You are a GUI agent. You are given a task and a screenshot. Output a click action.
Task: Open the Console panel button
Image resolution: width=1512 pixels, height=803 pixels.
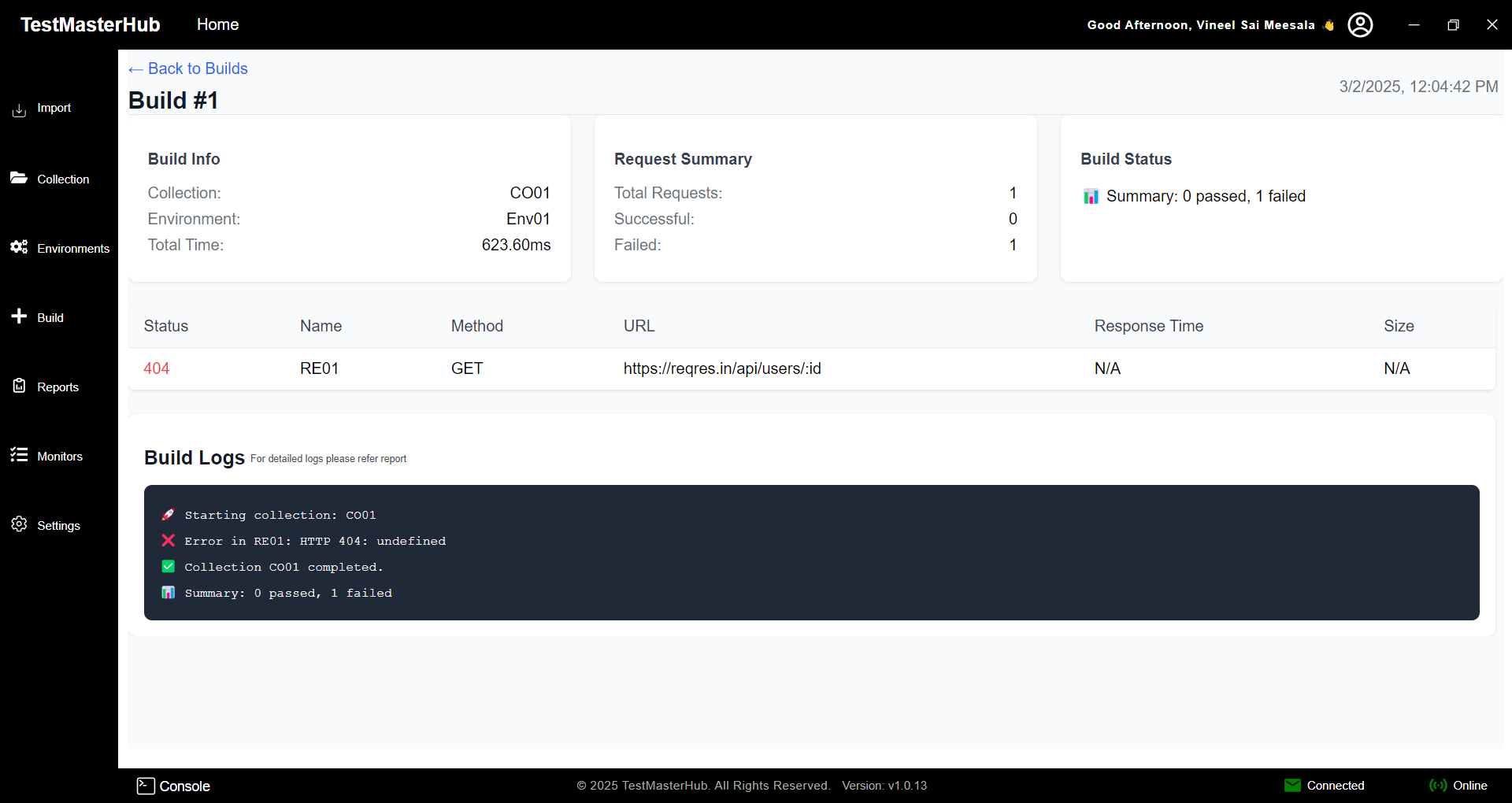(x=173, y=786)
